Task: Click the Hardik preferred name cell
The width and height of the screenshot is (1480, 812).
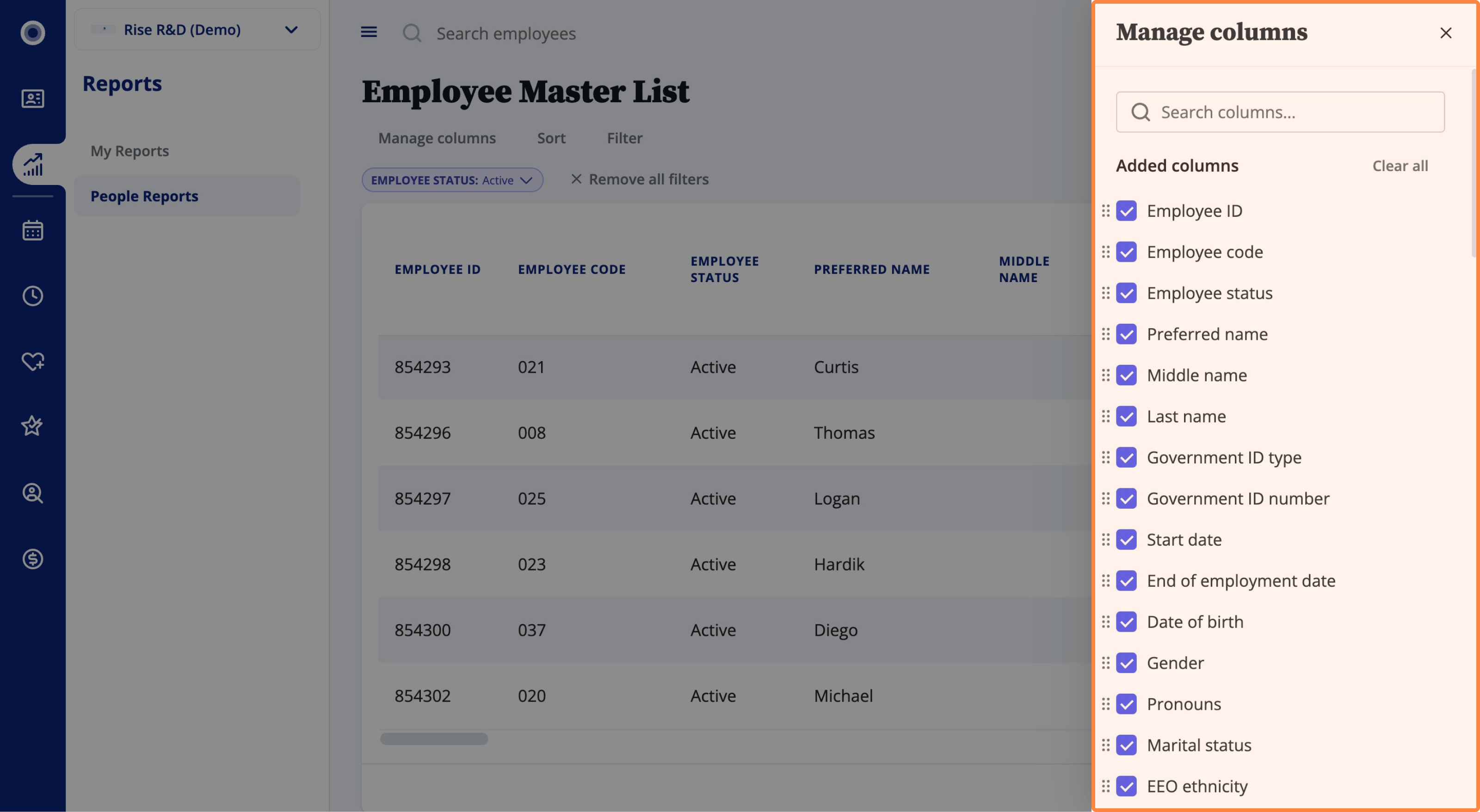Action: 839,564
